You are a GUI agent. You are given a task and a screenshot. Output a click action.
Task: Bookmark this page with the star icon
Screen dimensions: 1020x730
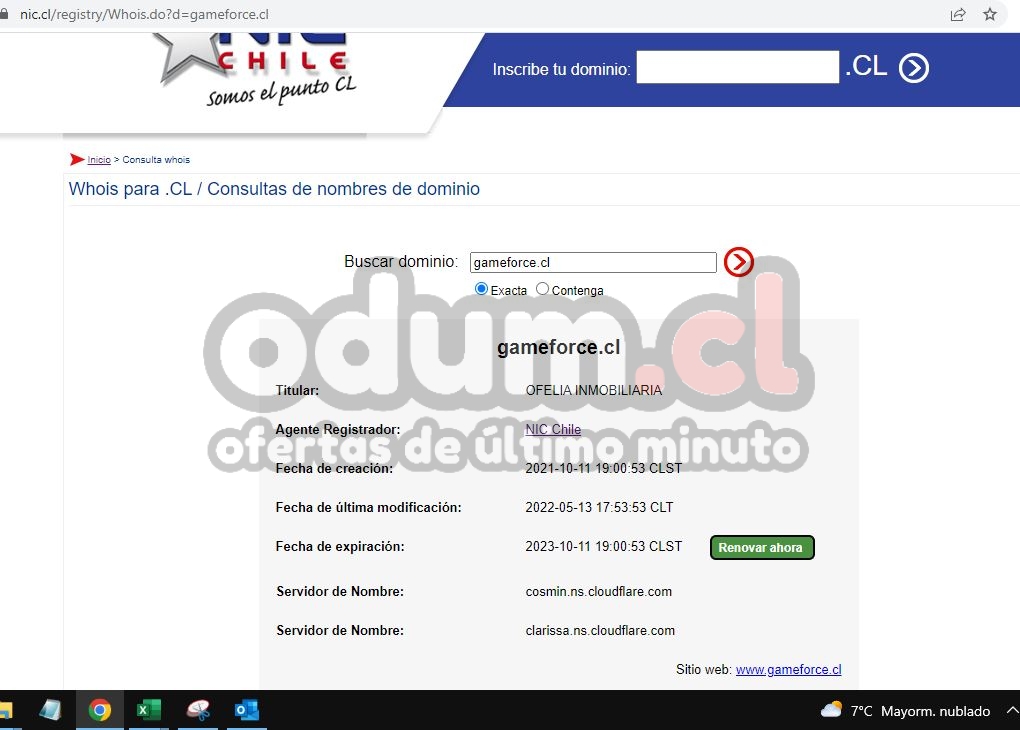point(989,14)
